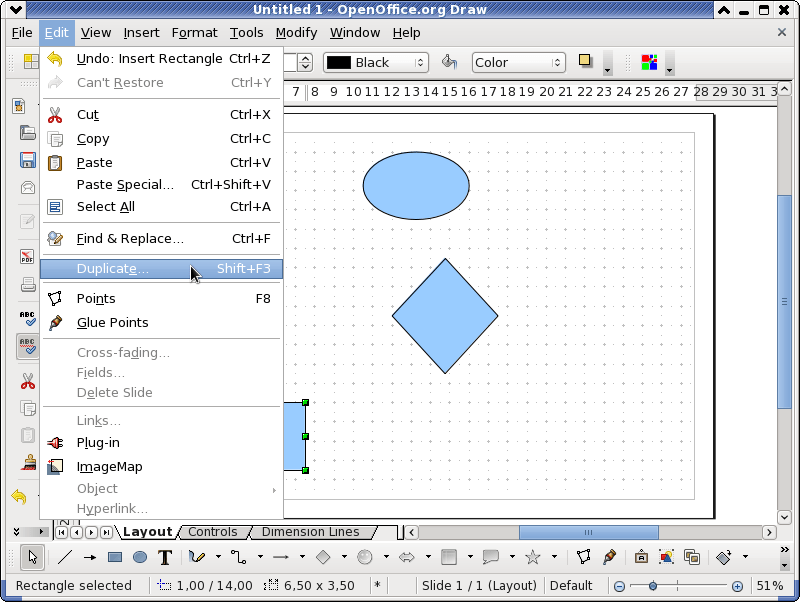This screenshot has width=800, height=602.
Task: Click the Rotate effects tool icon
Action: (x=724, y=557)
